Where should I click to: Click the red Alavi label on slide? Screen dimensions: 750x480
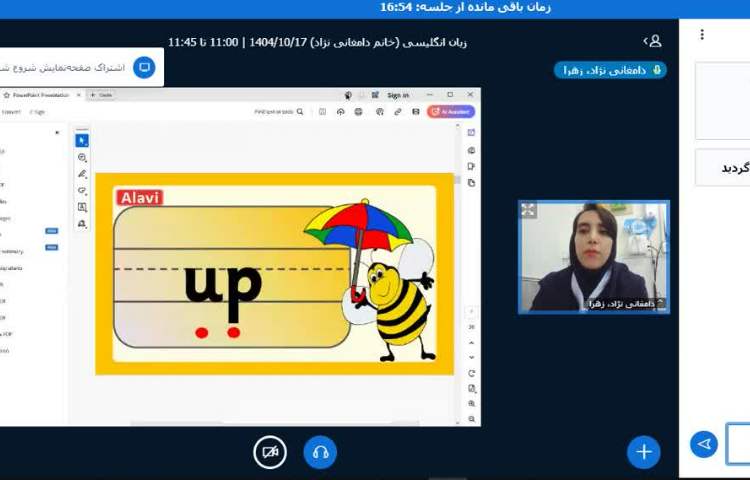pos(139,197)
